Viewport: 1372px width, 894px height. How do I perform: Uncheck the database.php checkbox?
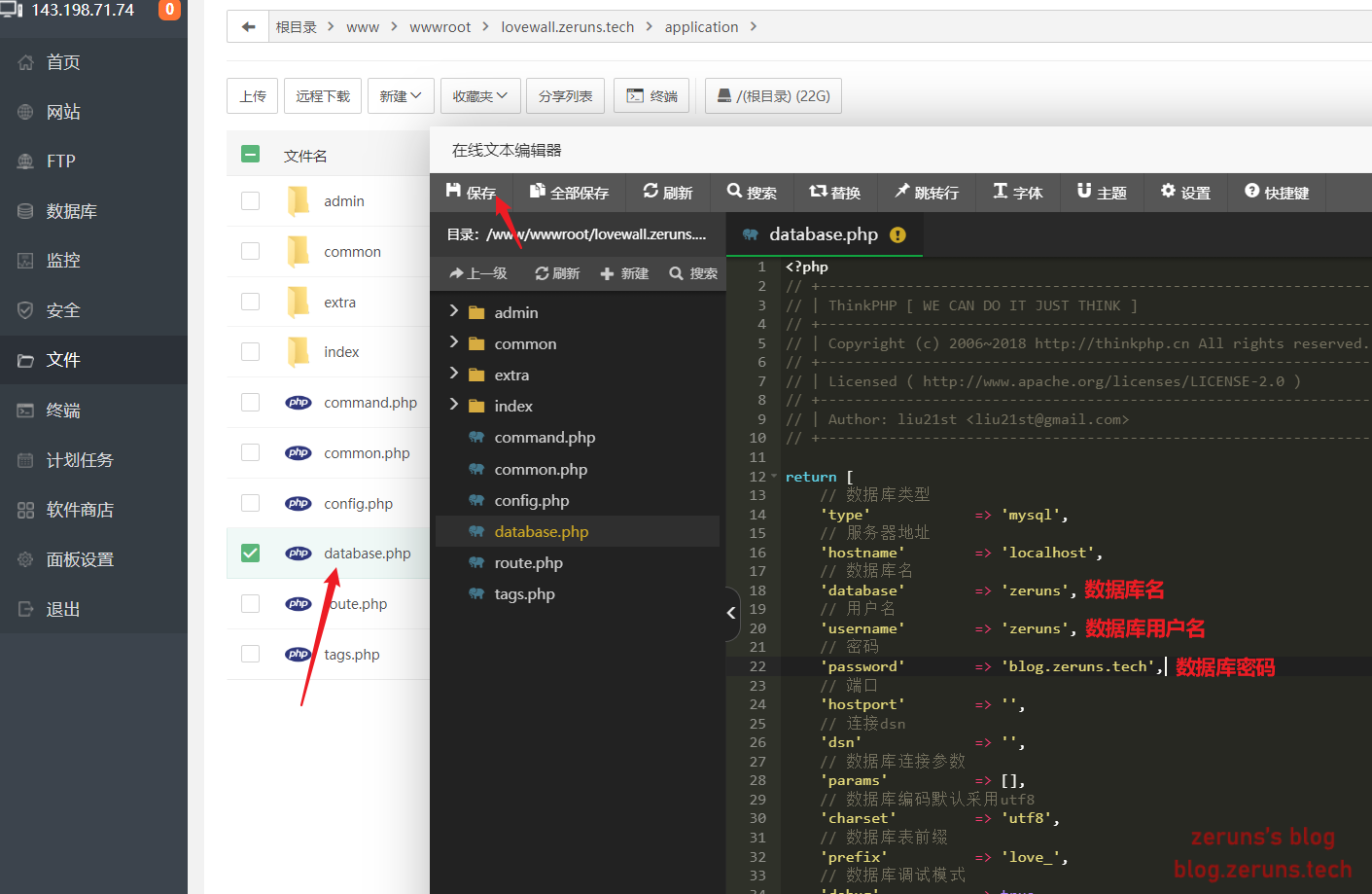250,553
